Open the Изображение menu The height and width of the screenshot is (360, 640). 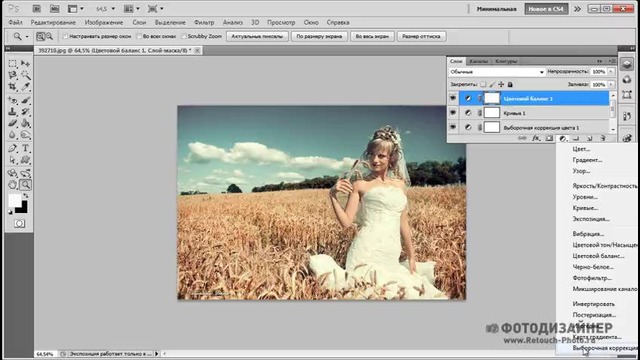click(x=104, y=22)
